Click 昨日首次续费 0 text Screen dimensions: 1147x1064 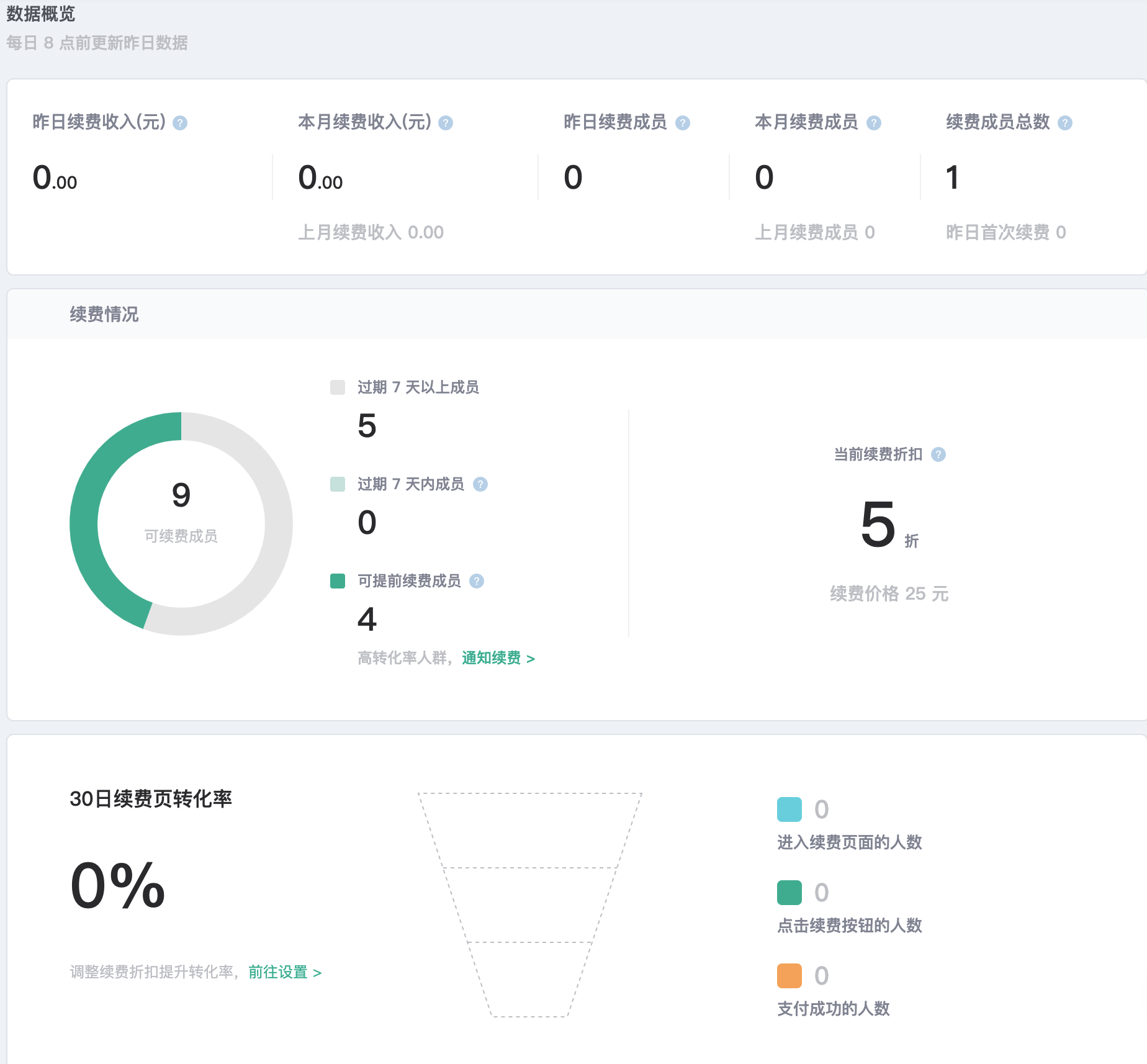(x=1006, y=232)
